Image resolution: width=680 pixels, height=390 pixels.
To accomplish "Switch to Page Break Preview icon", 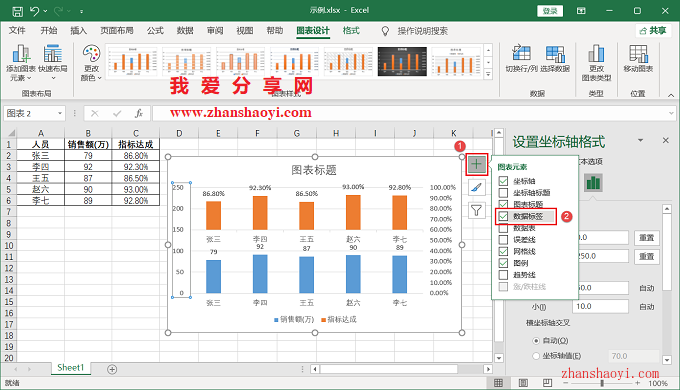I will [x=547, y=383].
